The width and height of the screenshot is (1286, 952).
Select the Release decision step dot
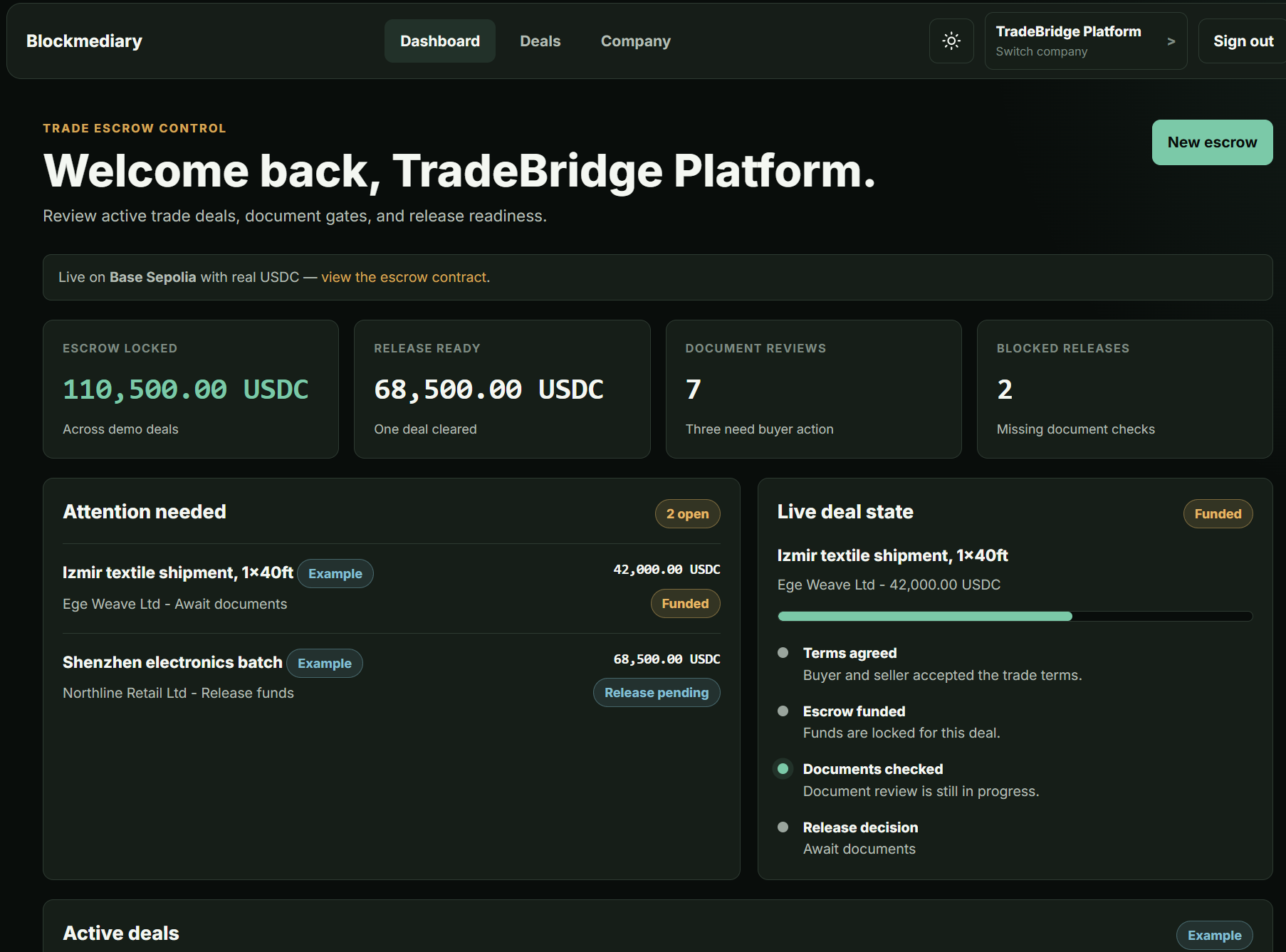pos(783,827)
